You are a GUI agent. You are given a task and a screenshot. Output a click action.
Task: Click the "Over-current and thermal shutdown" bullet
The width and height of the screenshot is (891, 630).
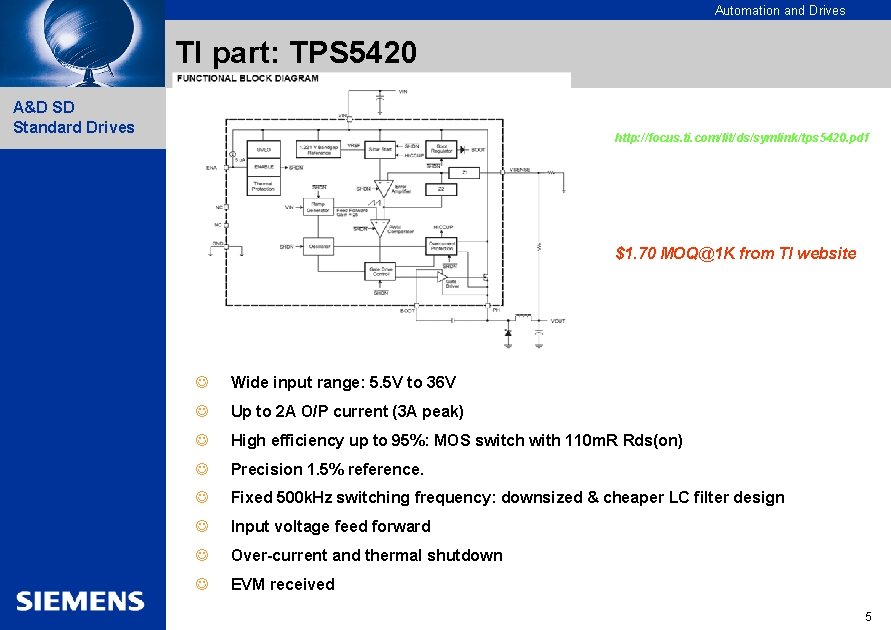coord(367,555)
